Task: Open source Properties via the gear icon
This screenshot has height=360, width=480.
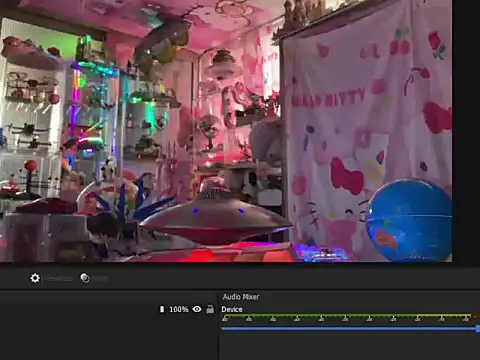Action: (x=35, y=278)
